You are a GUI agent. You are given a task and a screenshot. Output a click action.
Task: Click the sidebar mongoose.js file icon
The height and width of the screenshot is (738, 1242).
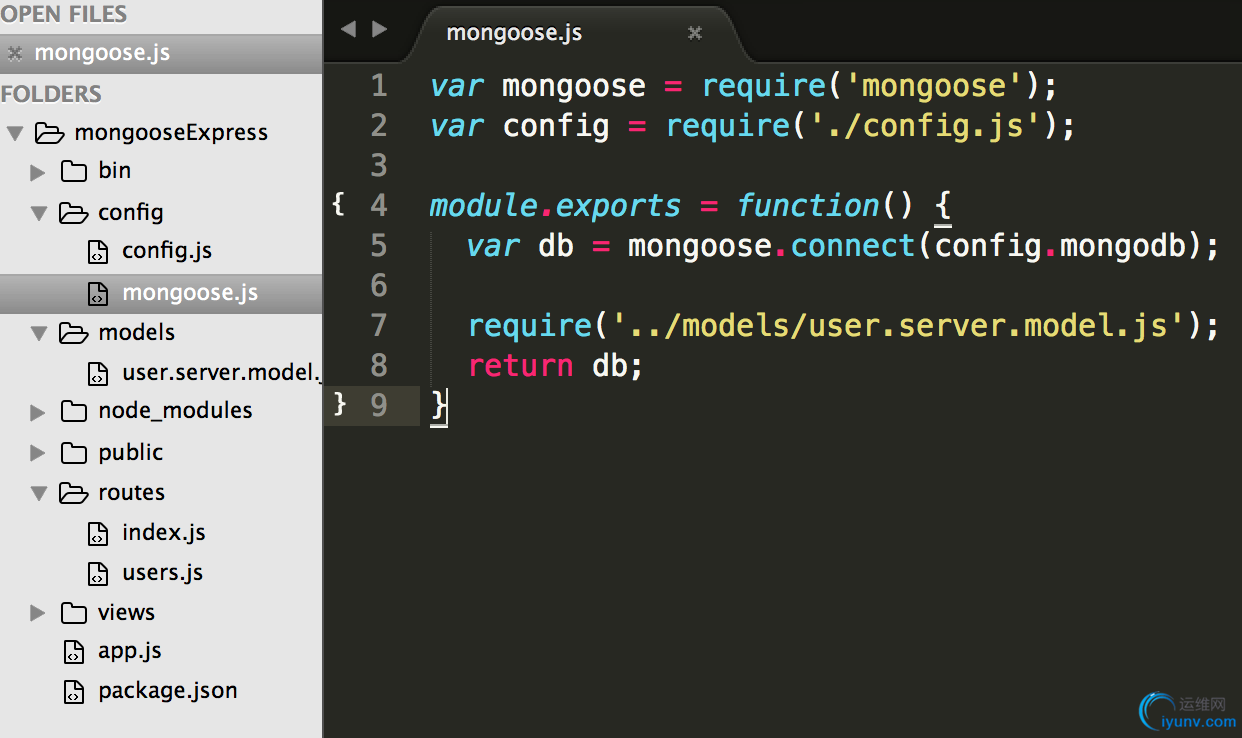[97, 294]
